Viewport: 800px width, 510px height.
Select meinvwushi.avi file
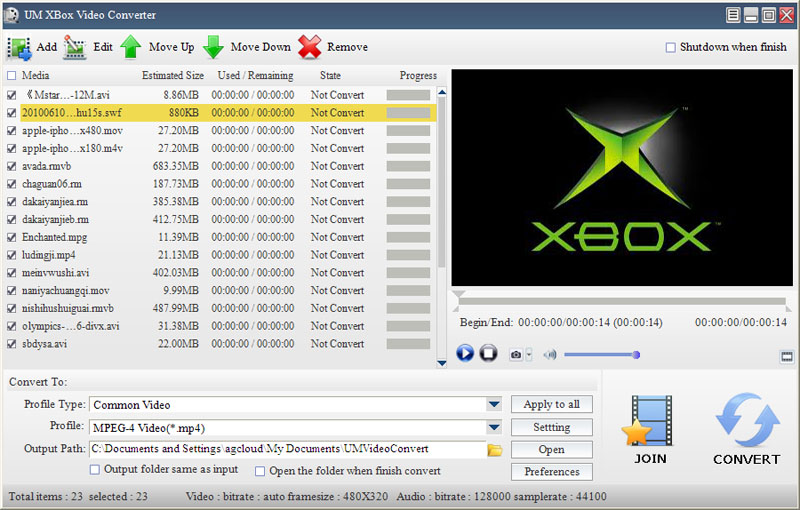tap(228, 273)
